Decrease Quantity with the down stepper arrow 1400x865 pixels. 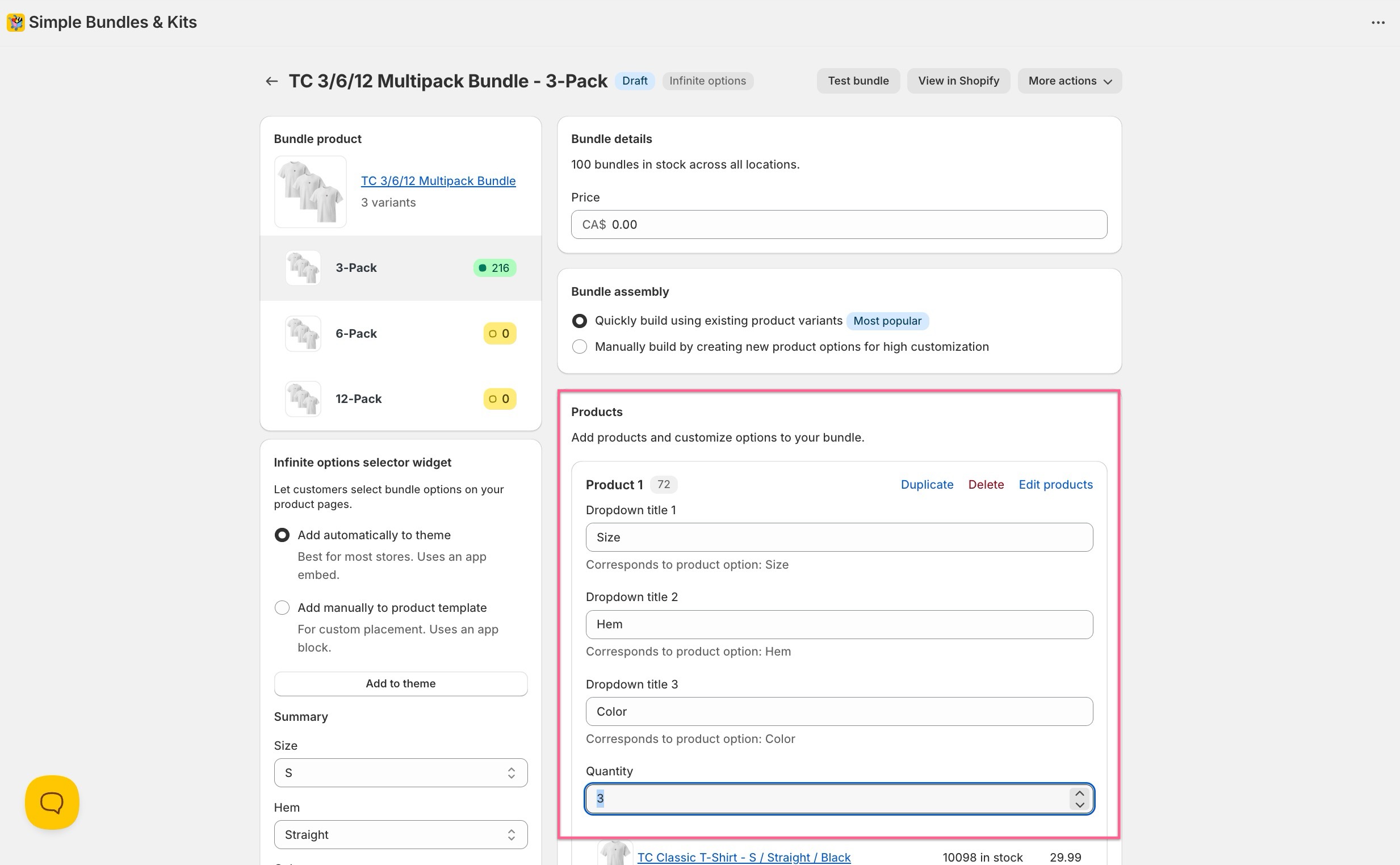pos(1080,805)
